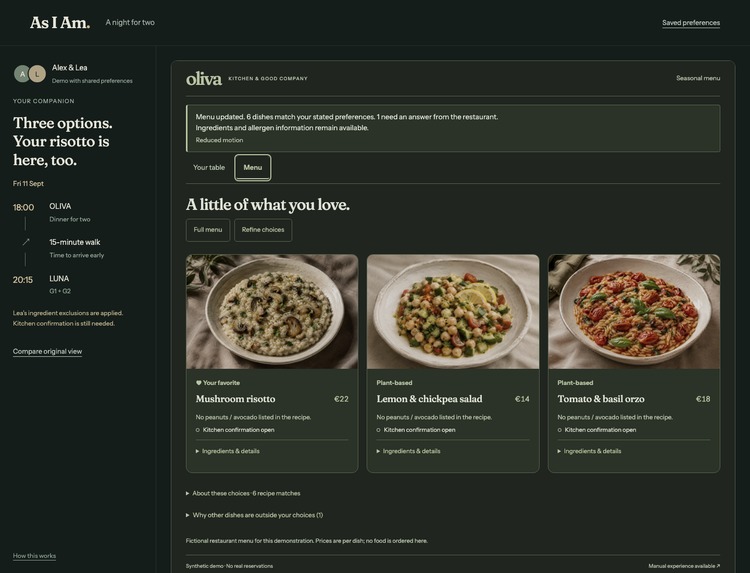Expand Ingredients & details for Mushroom risotto

pos(228,451)
